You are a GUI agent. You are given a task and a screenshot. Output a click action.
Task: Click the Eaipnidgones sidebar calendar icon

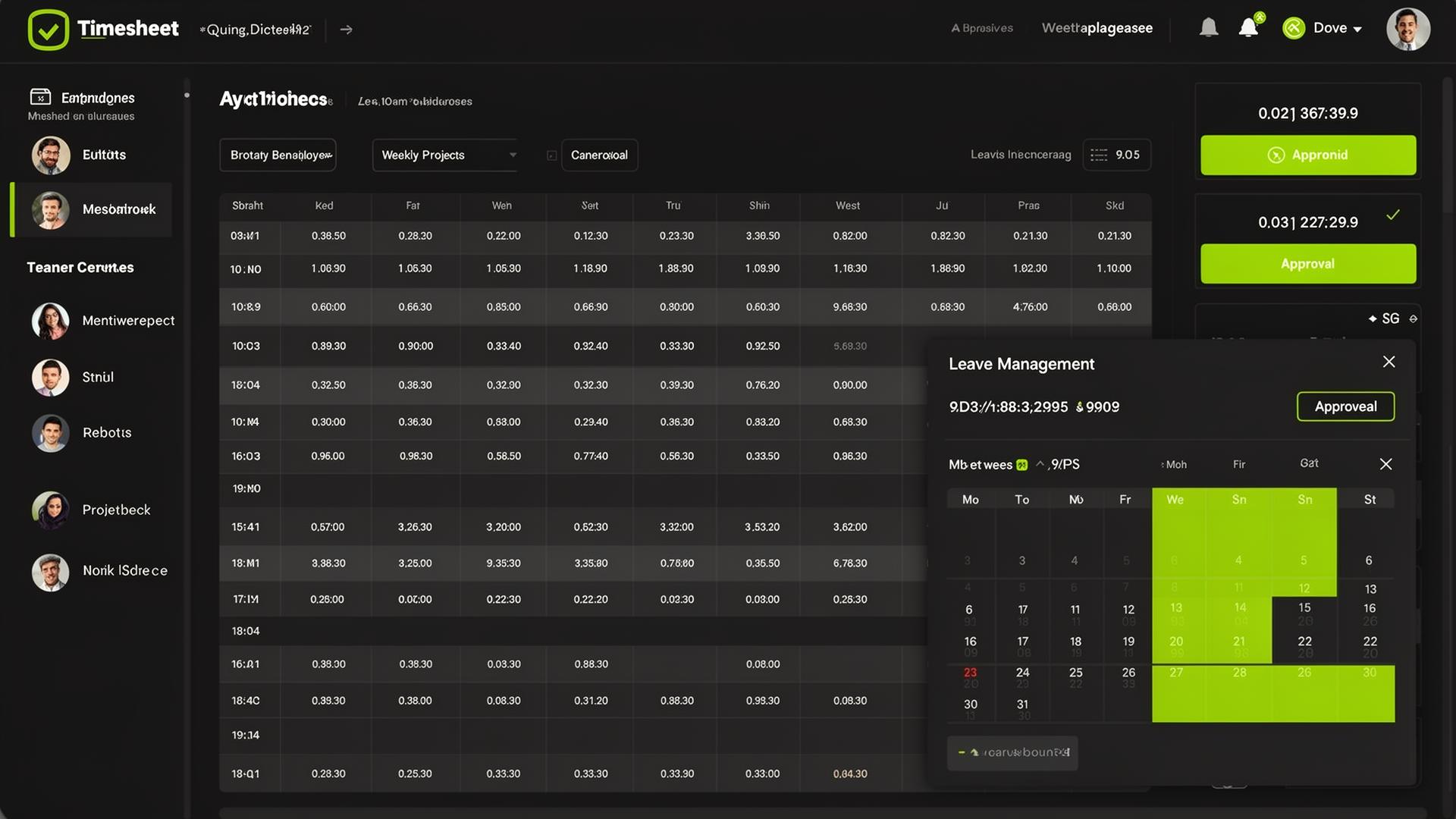click(x=40, y=97)
